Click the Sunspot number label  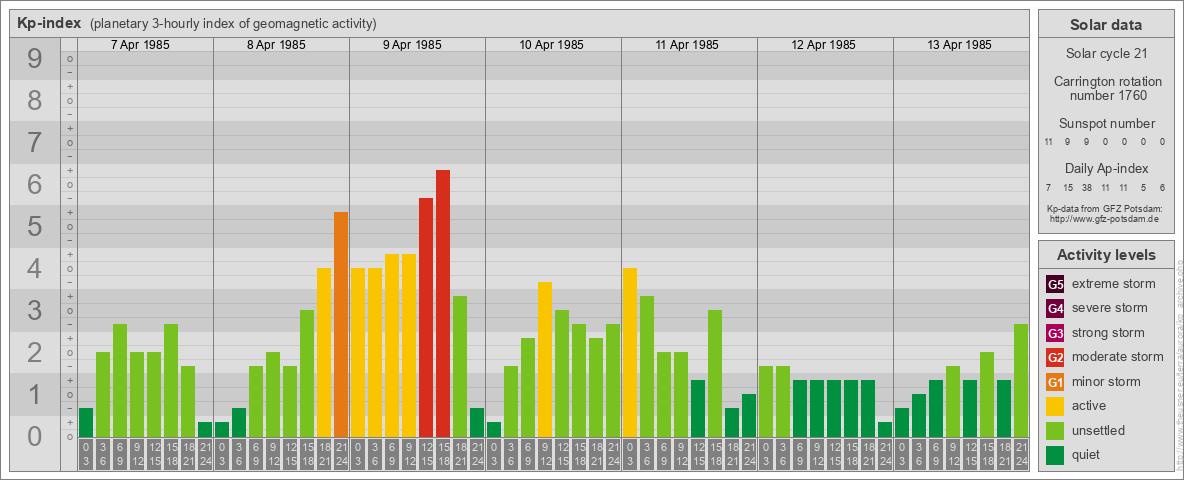coord(1107,124)
